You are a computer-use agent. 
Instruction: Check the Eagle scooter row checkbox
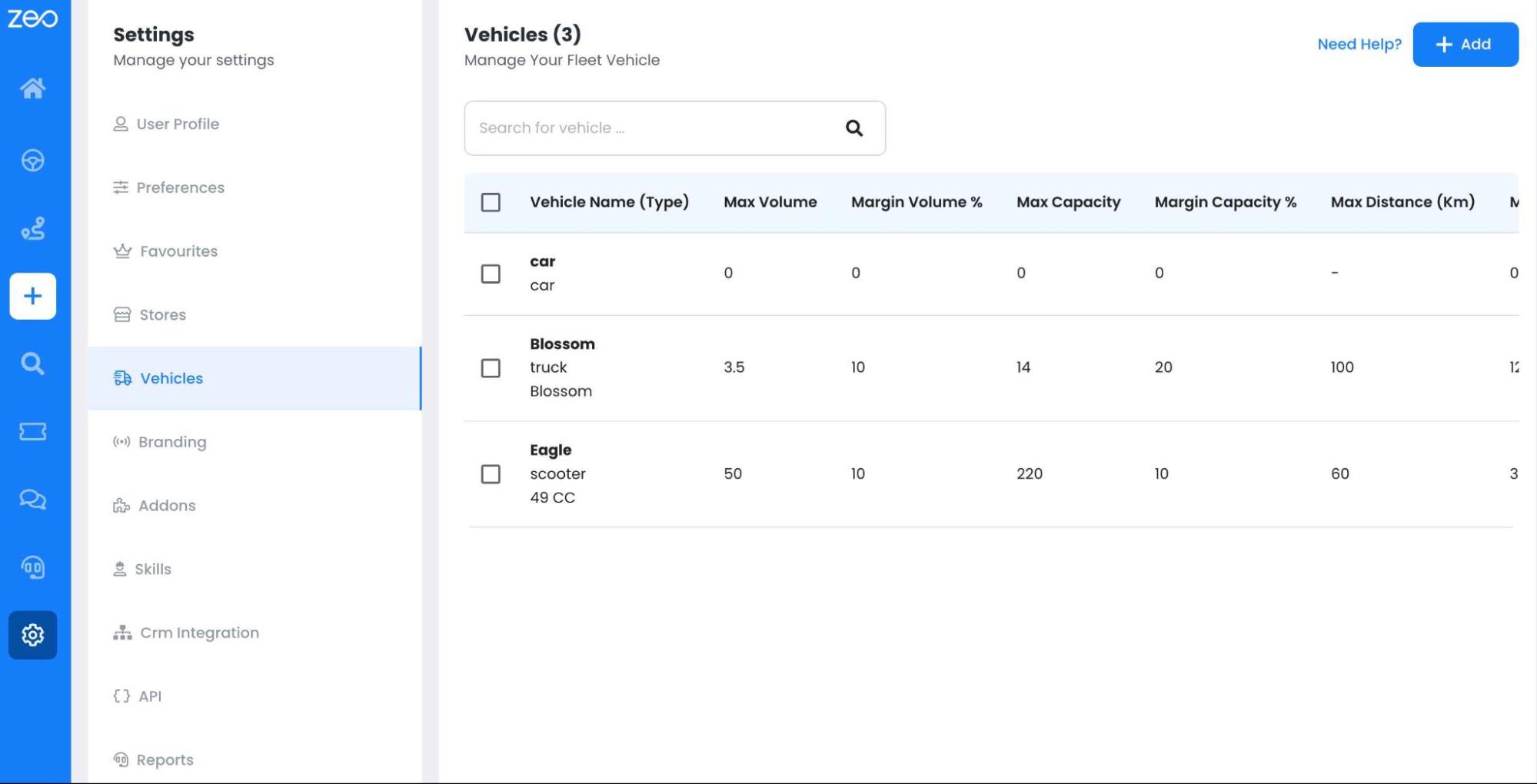point(491,474)
